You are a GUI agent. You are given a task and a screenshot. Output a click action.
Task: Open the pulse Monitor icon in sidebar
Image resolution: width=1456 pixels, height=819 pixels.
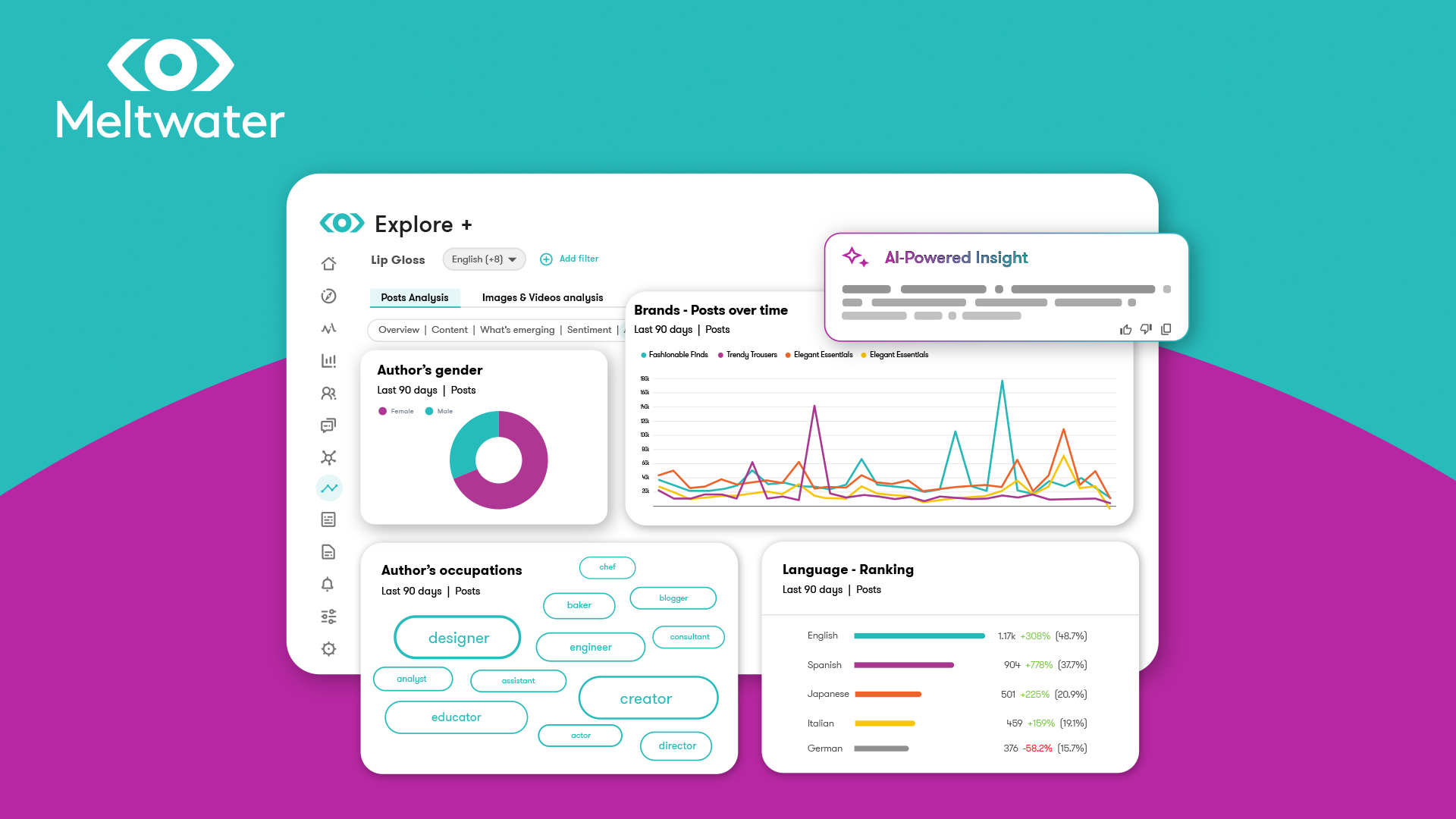point(328,328)
